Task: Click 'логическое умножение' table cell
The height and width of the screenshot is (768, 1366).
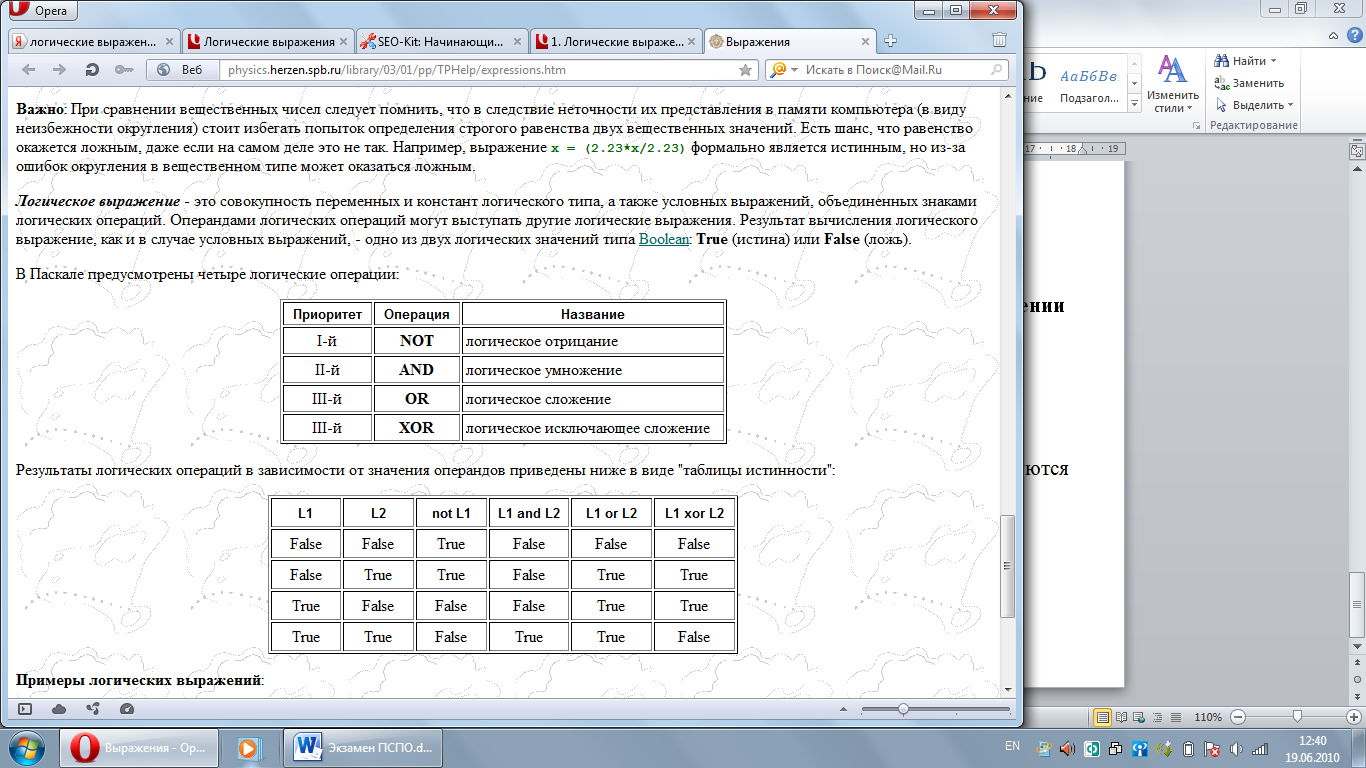Action: point(592,370)
